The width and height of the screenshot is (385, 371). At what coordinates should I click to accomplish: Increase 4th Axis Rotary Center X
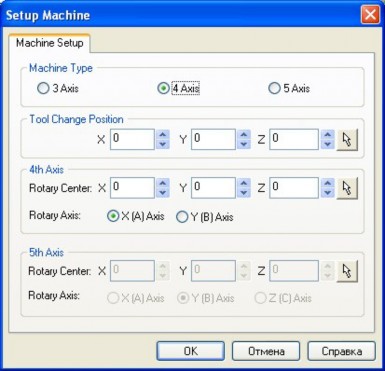163,183
